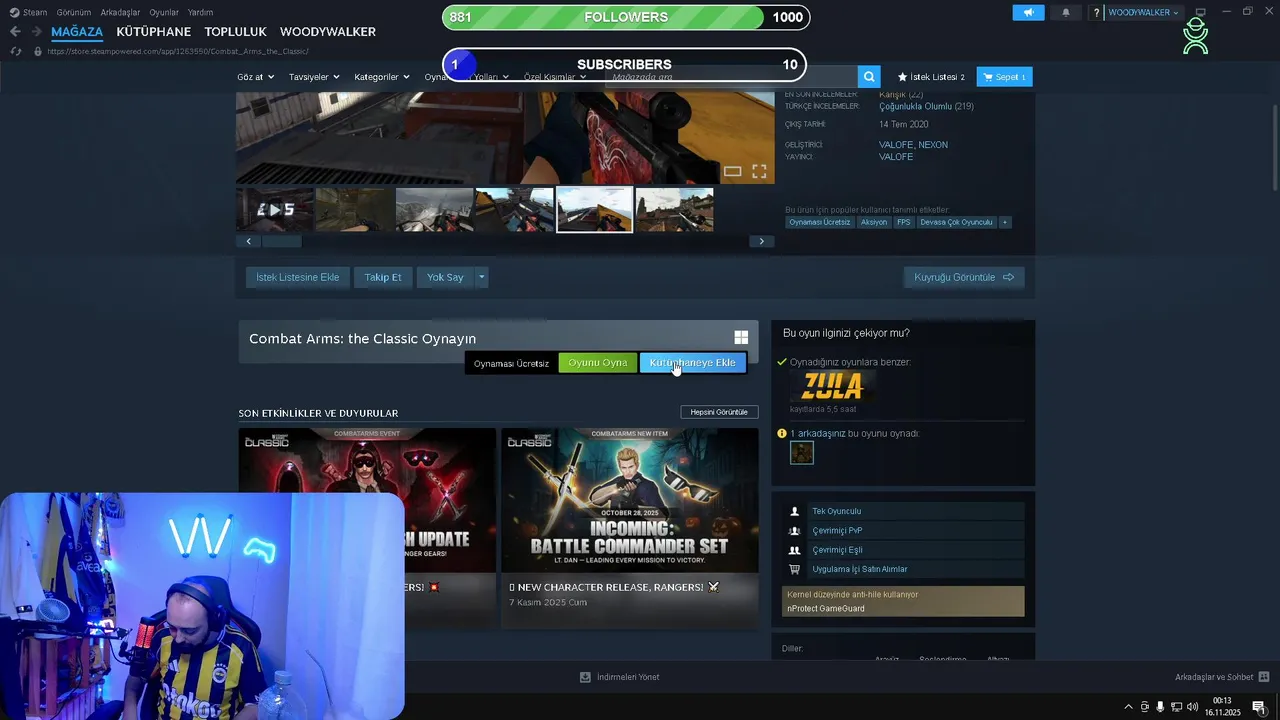Switch to Big Picture mode icon
This screenshot has width=1280, height=720.
pyautogui.click(x=1201, y=12)
